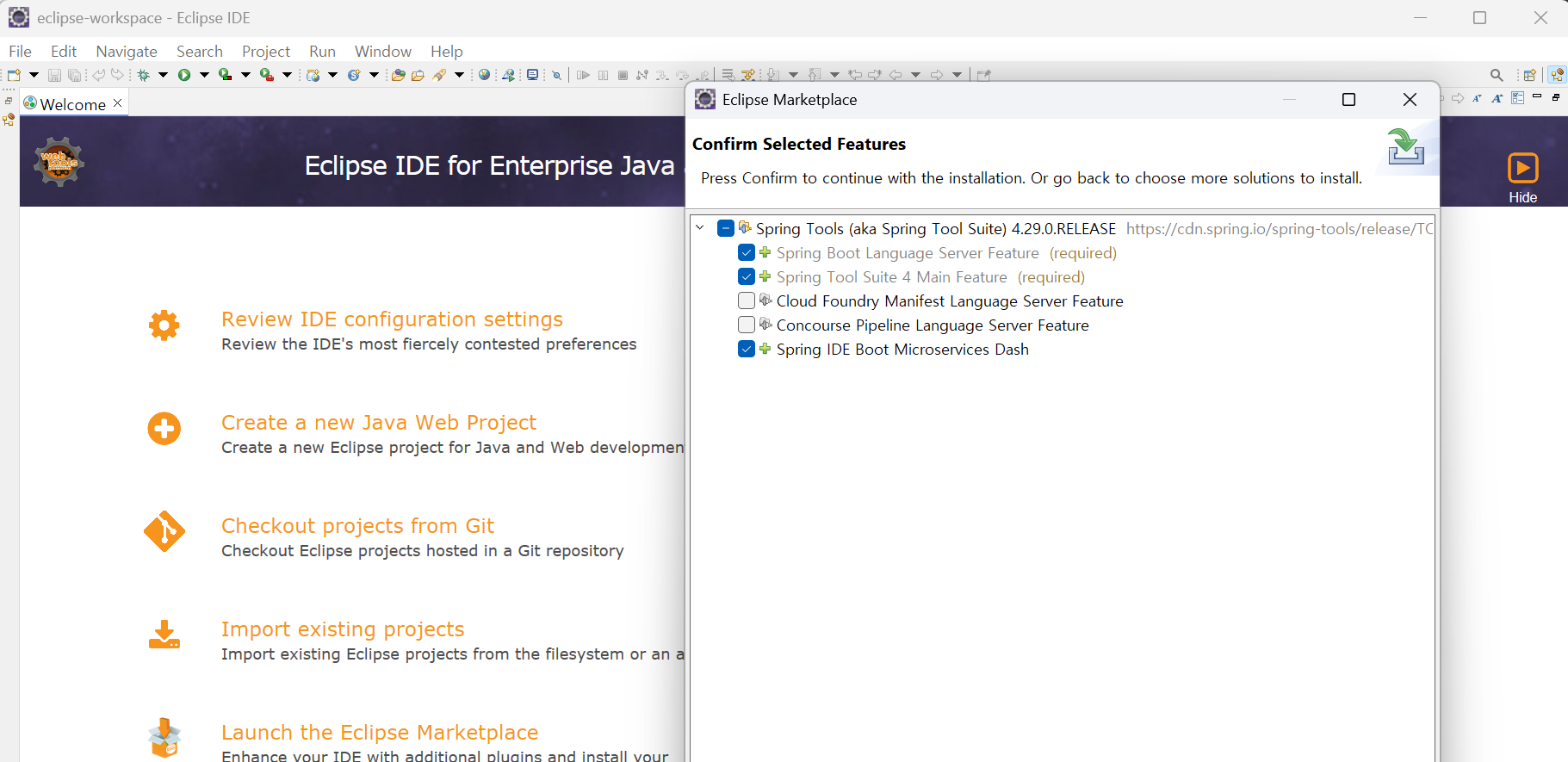Click the Toggle Word Wrap toolbar icon

click(x=728, y=75)
